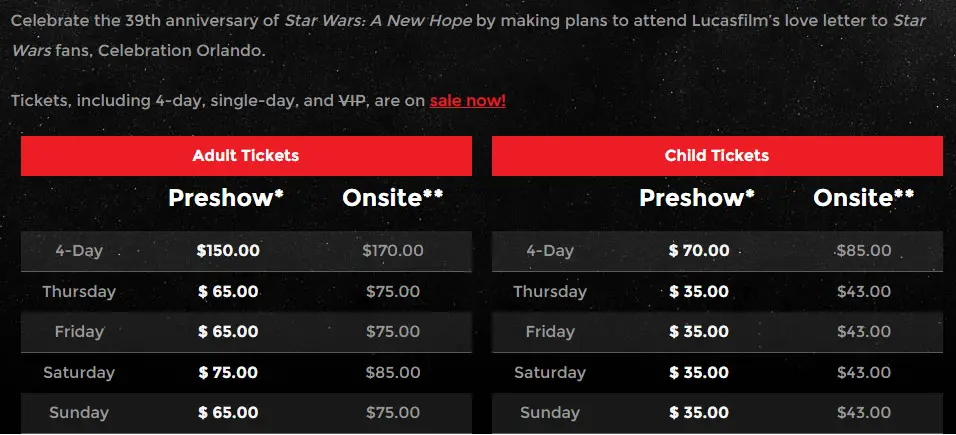Select the child Thursday row label

tap(550, 292)
